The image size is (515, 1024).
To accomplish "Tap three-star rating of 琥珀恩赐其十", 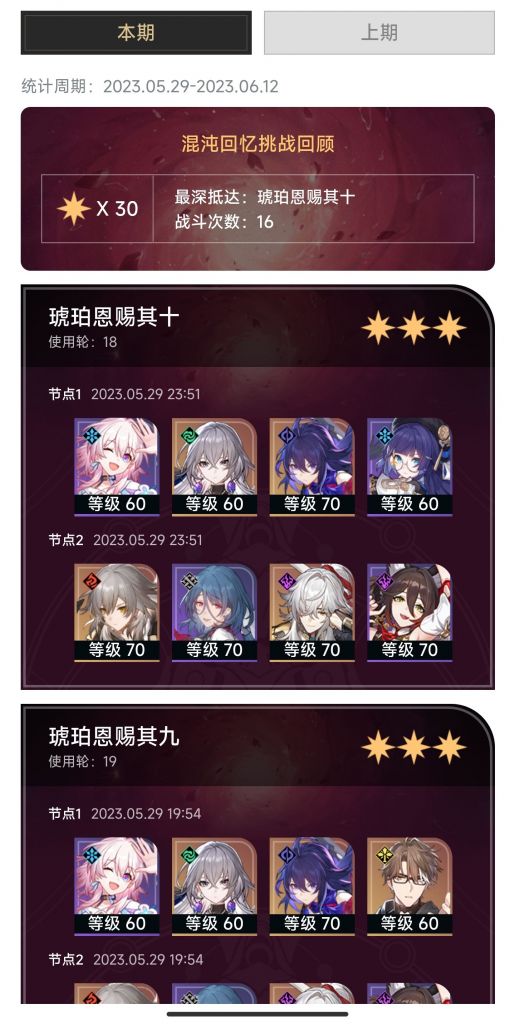I will tap(414, 327).
